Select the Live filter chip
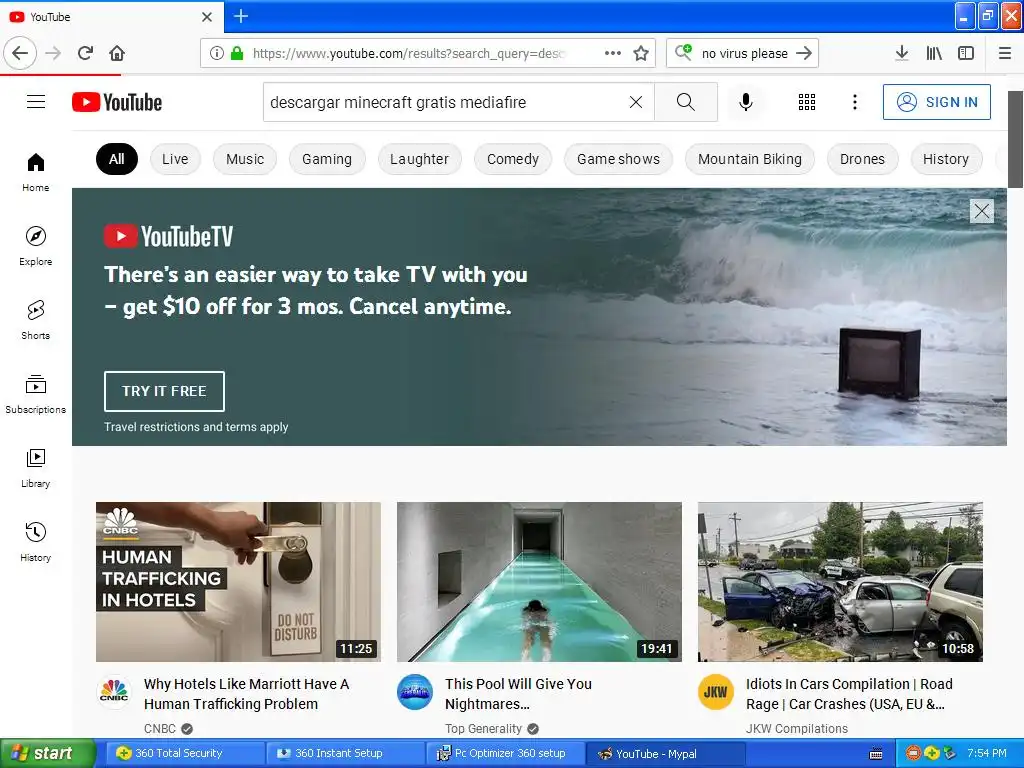This screenshot has width=1024, height=768. pyautogui.click(x=175, y=159)
